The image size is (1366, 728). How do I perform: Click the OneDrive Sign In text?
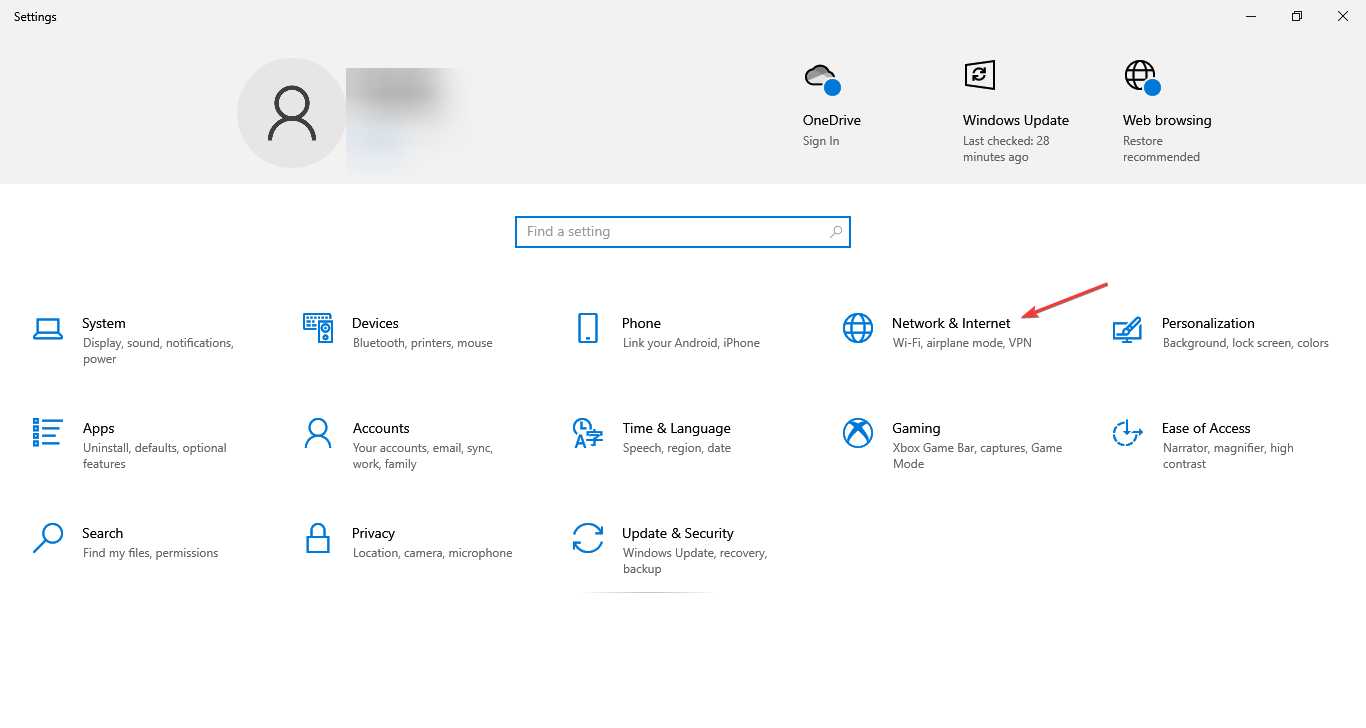pyautogui.click(x=821, y=141)
